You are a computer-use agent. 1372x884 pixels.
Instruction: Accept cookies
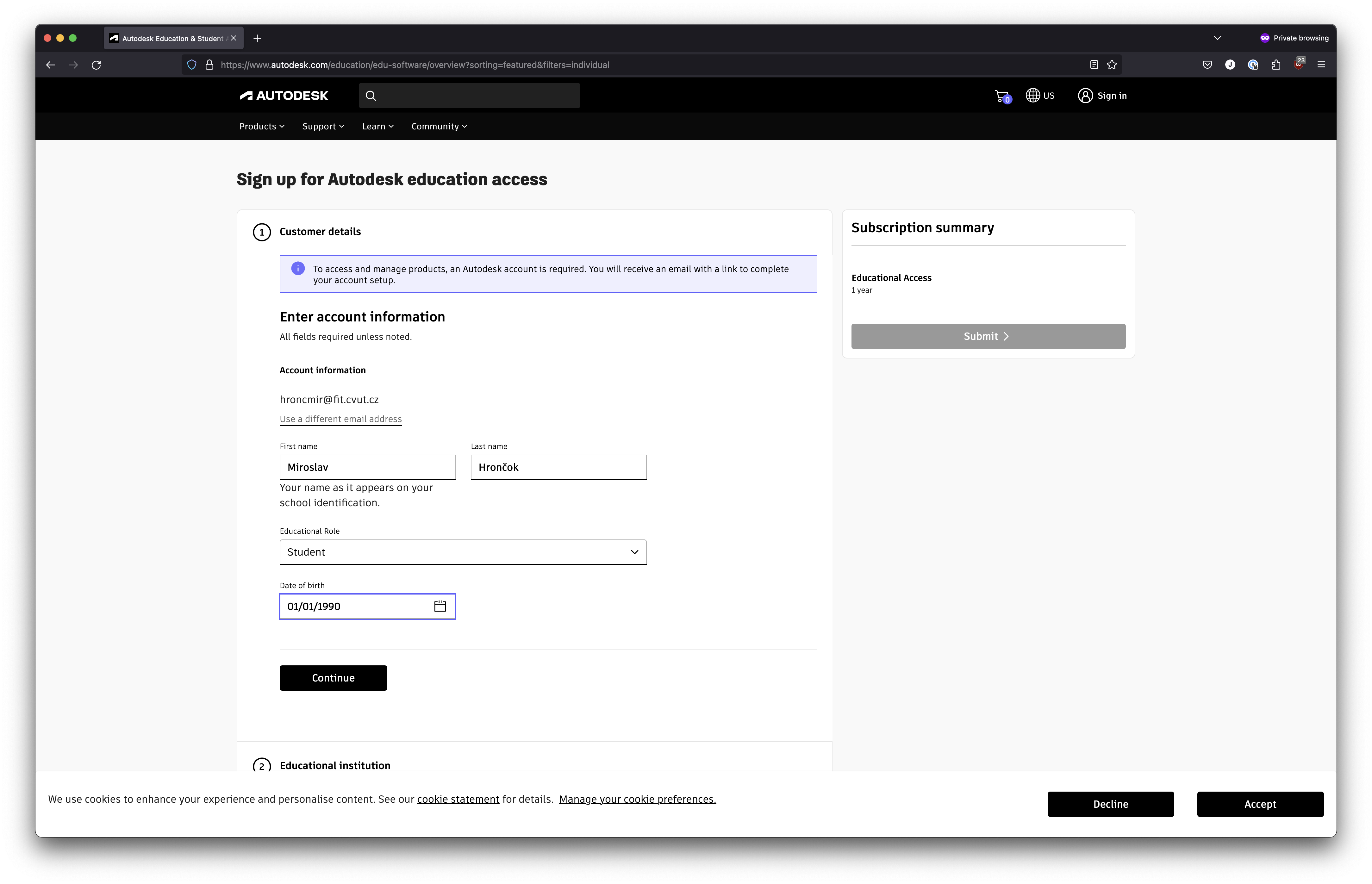click(x=1260, y=804)
